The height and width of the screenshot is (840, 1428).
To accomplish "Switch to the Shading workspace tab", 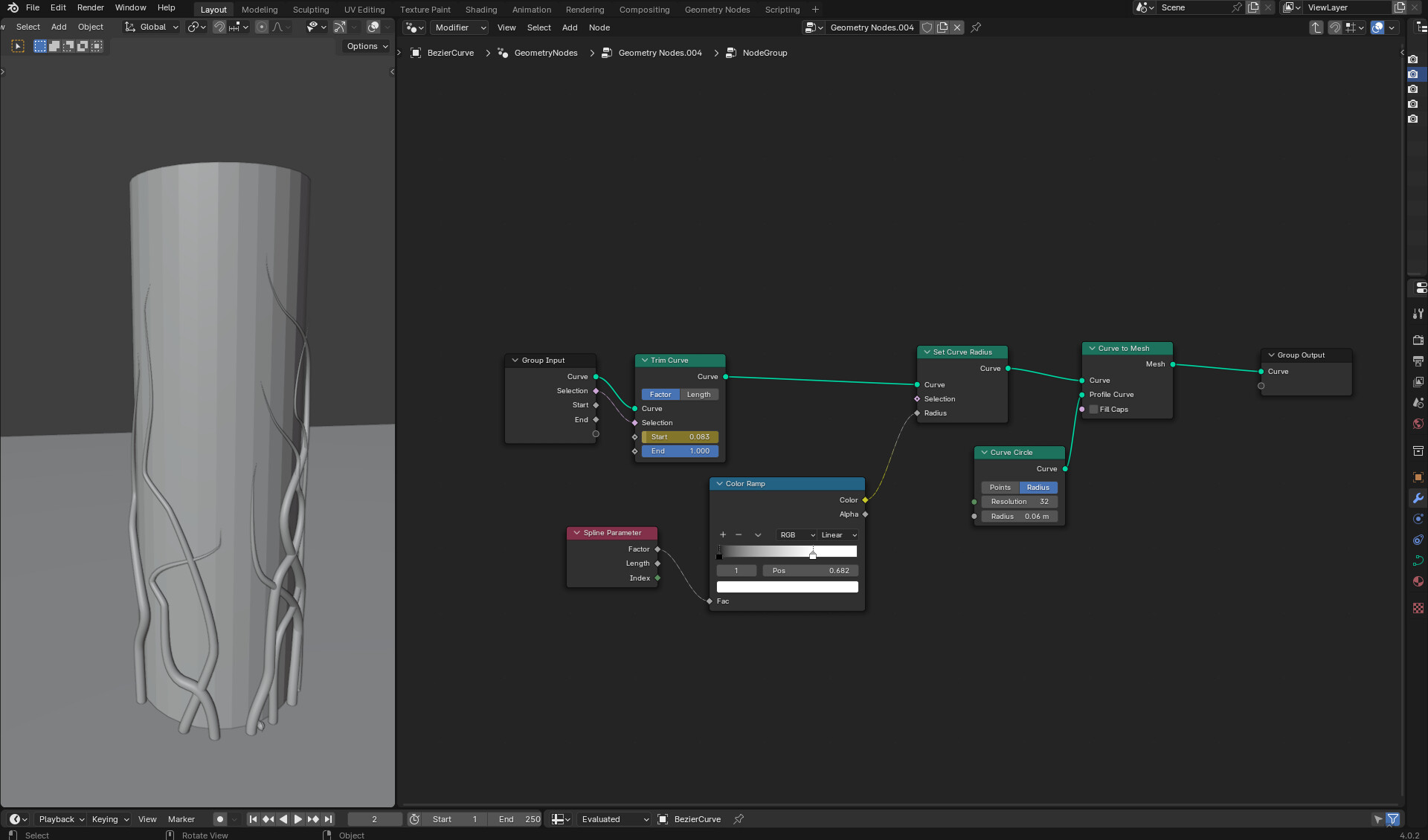I will (x=480, y=9).
